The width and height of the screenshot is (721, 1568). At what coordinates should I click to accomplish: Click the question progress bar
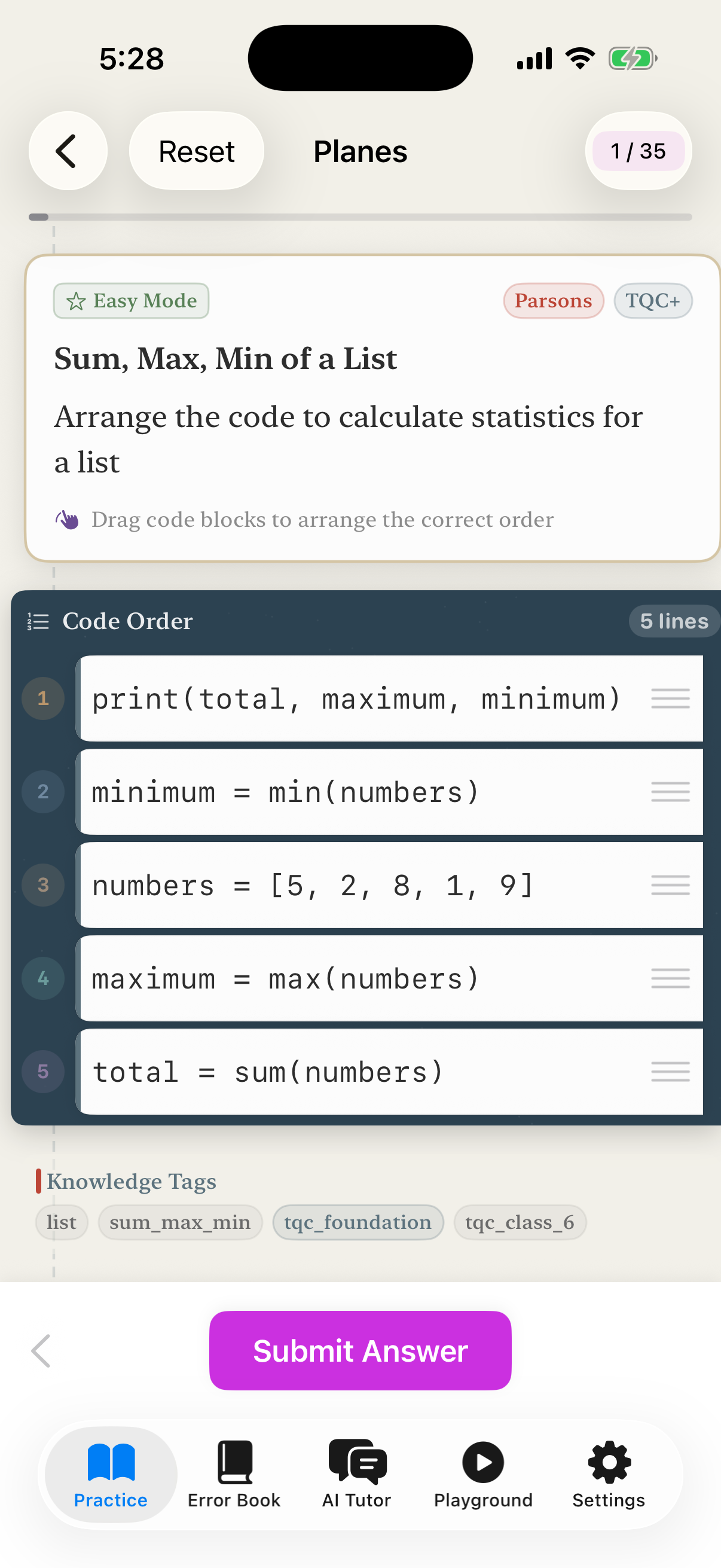360,217
